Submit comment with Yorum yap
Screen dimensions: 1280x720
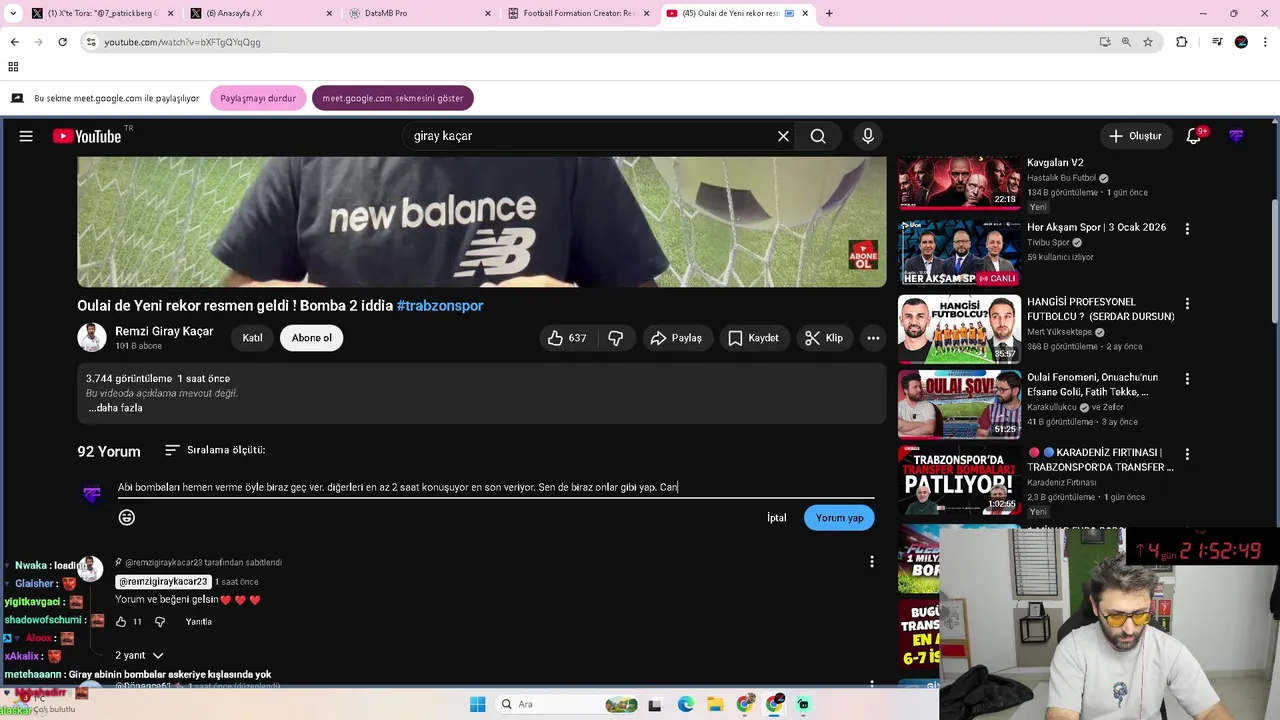click(839, 517)
